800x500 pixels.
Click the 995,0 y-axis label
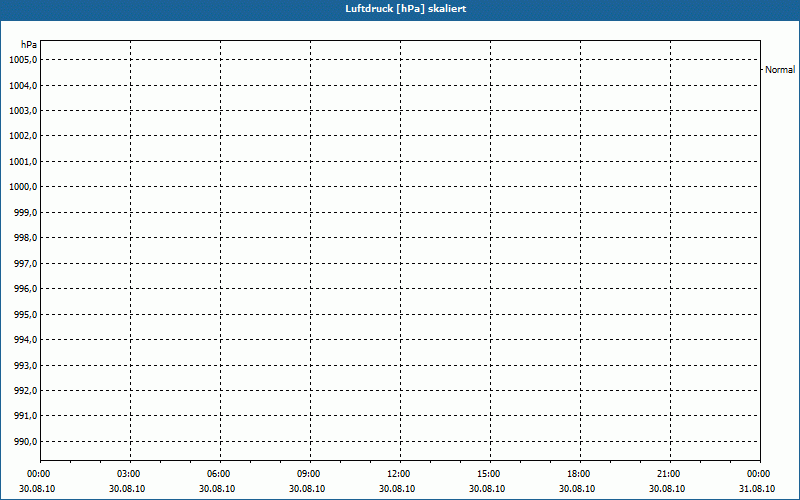tap(26, 314)
